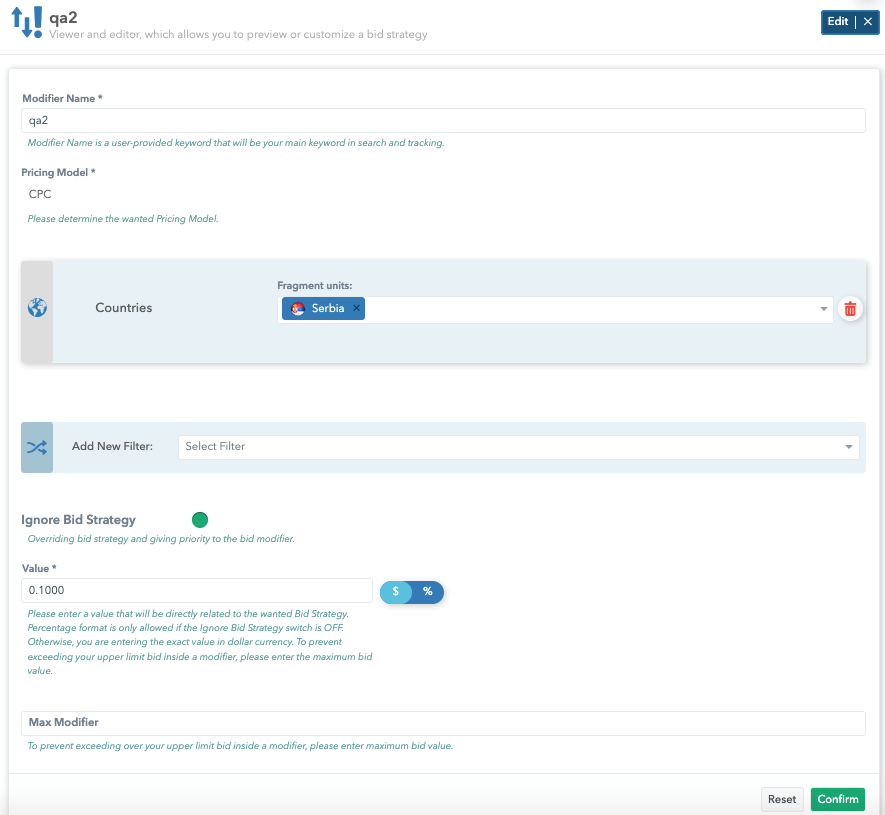
Task: Open the Select Filter dropdown
Action: pos(518,447)
